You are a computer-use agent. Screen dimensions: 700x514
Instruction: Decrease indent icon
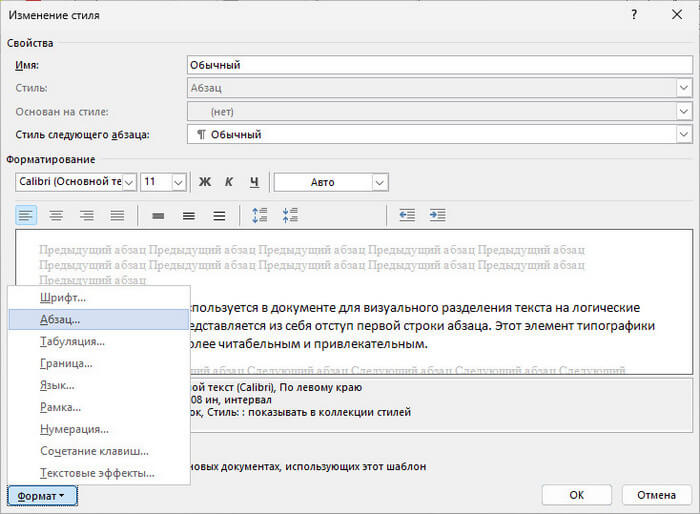coord(407,216)
